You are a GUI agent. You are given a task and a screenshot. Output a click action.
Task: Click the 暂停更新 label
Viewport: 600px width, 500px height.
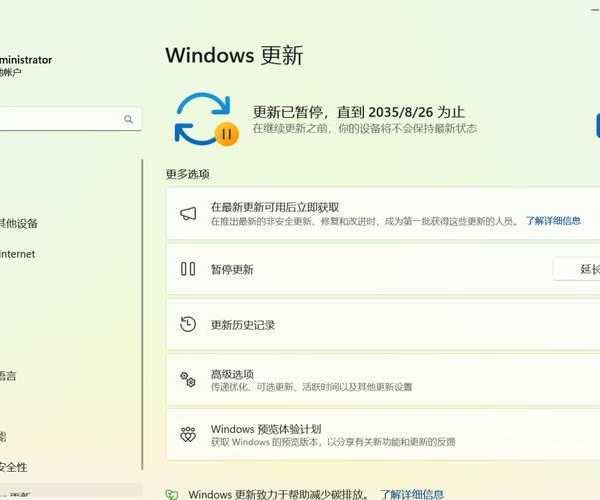point(232,269)
